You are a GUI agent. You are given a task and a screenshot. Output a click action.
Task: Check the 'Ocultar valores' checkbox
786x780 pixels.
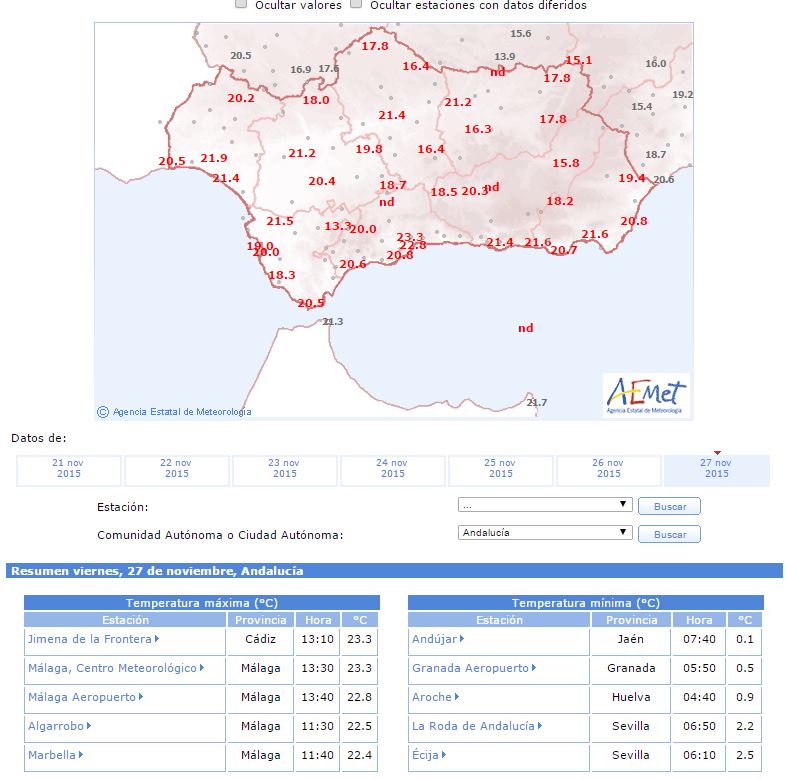(241, 4)
